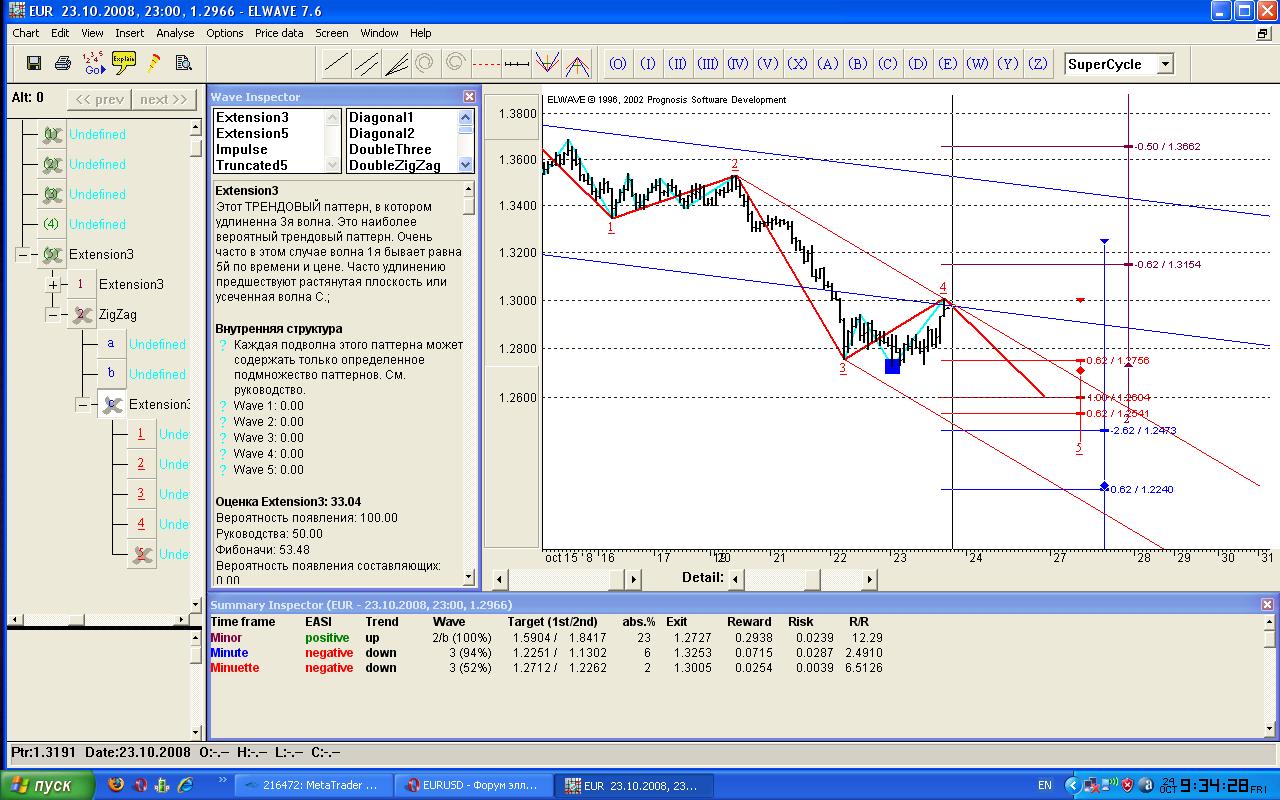Close the Summary Inspector panel

1268,605
